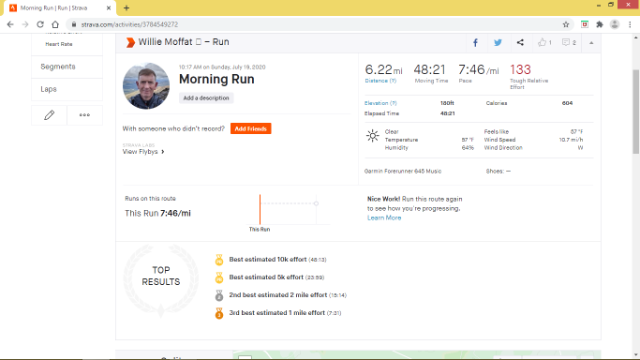
Task: Click the This Run marker on the chart
Action: click(x=260, y=209)
